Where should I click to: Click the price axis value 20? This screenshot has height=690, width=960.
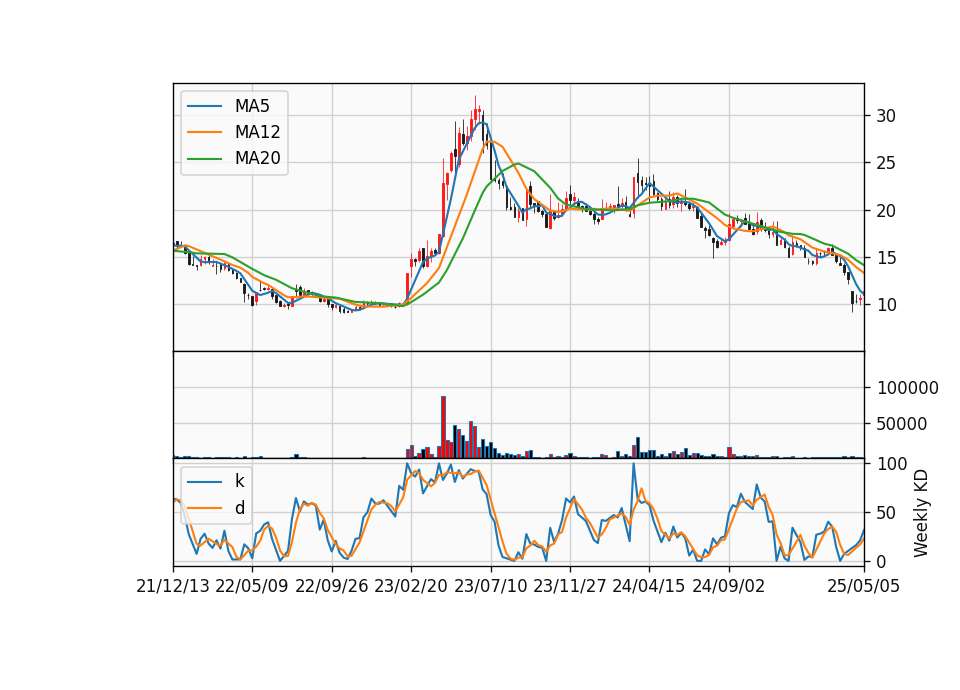coord(886,211)
